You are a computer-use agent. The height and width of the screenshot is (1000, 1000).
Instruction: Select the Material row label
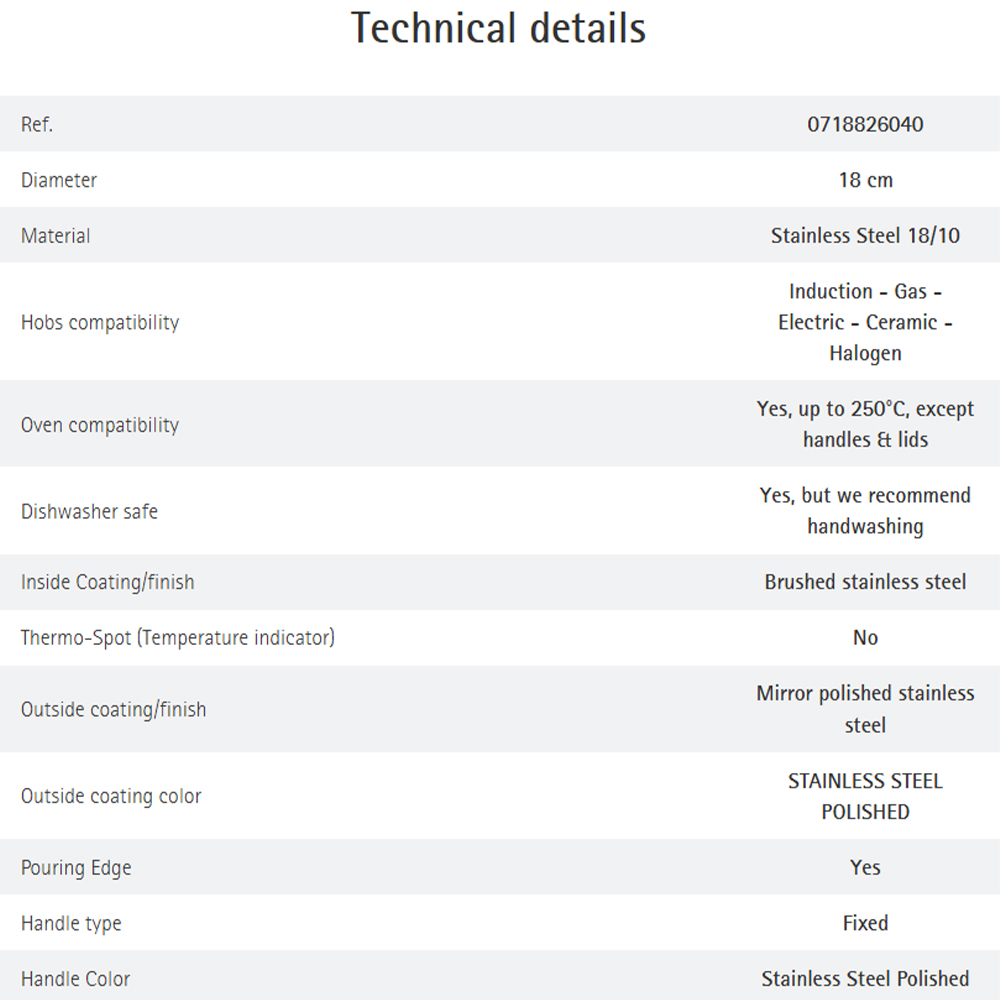point(55,235)
